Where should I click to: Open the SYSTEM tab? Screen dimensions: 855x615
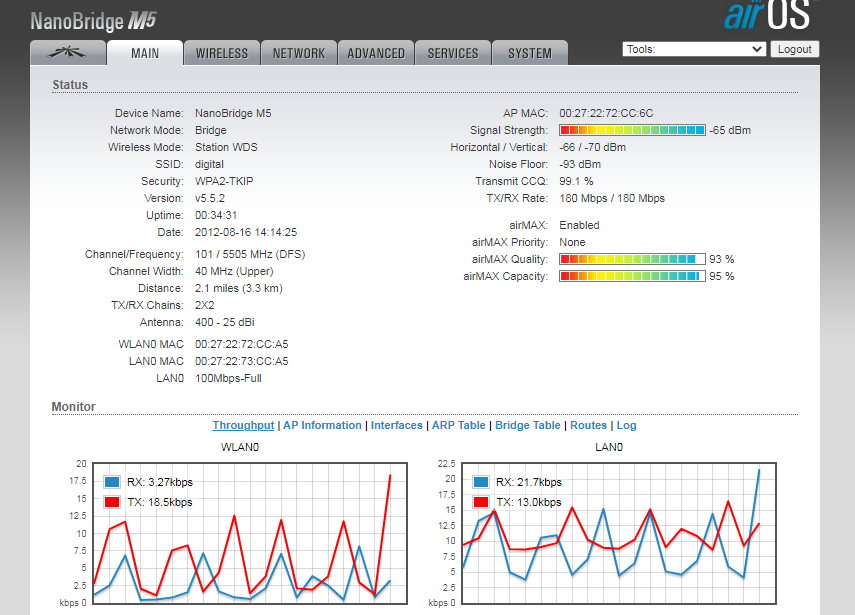530,53
